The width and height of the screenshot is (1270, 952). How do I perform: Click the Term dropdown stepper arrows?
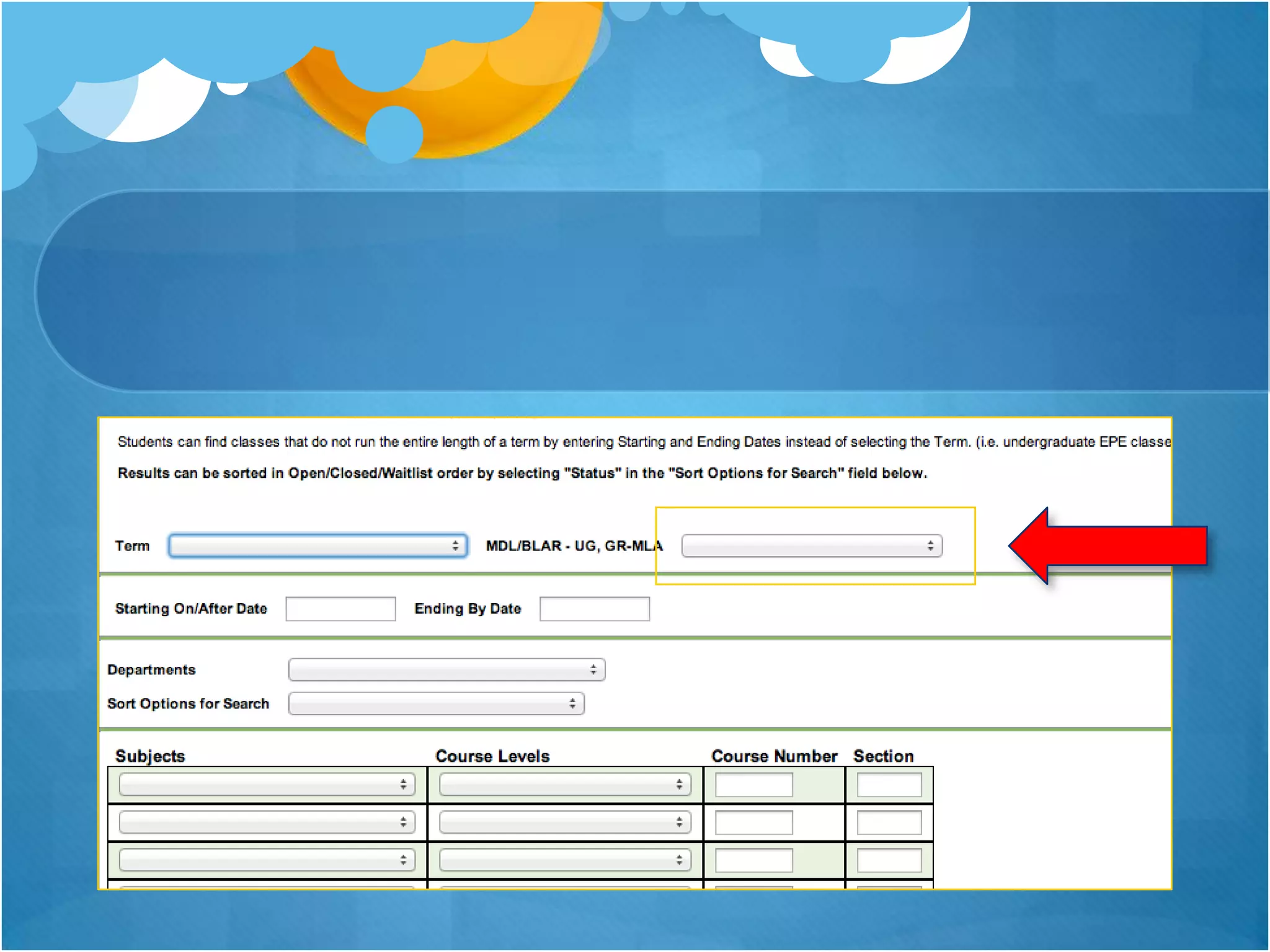455,546
